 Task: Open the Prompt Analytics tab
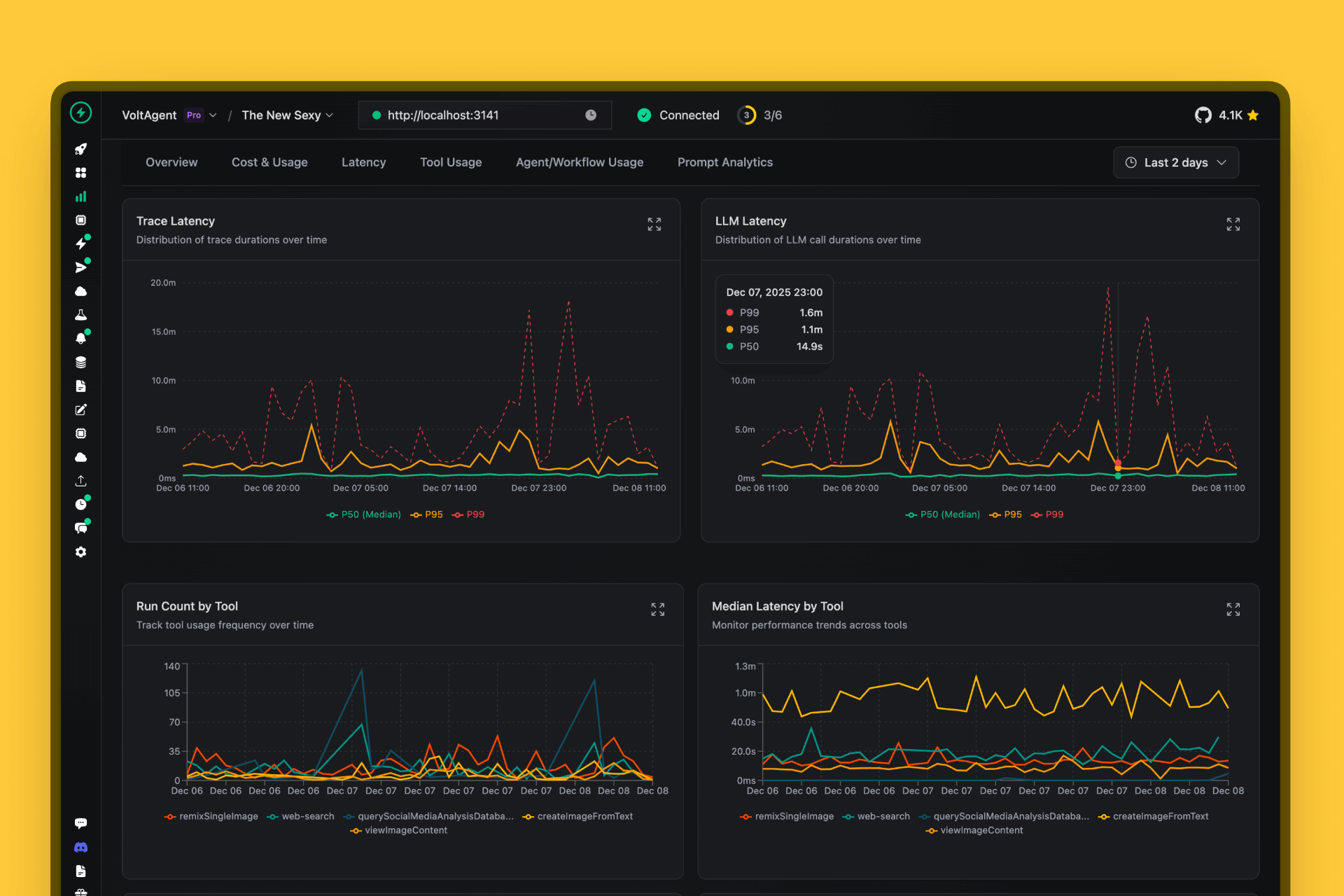tap(724, 162)
